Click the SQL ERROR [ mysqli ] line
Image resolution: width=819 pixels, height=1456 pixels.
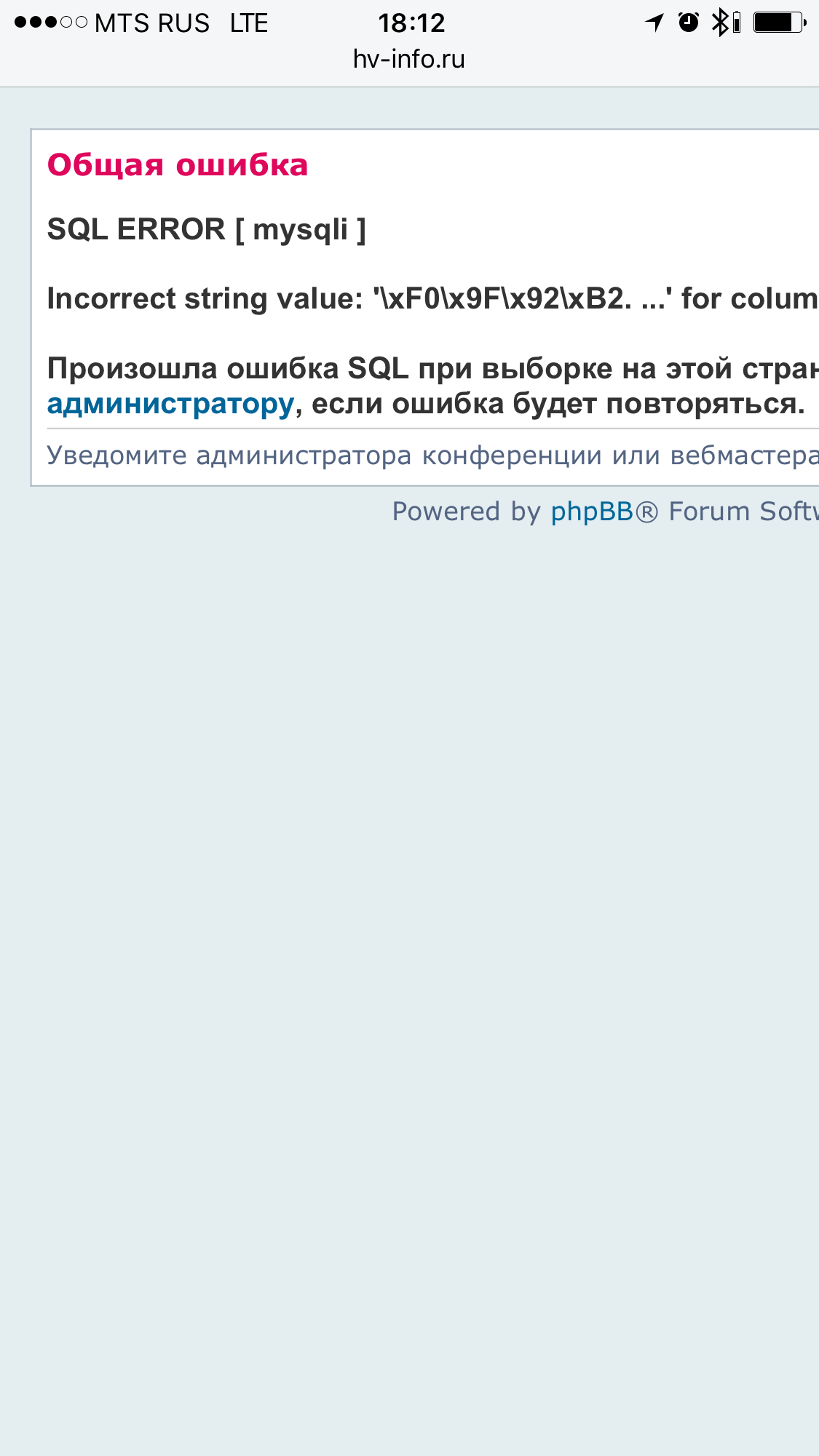[x=207, y=230]
